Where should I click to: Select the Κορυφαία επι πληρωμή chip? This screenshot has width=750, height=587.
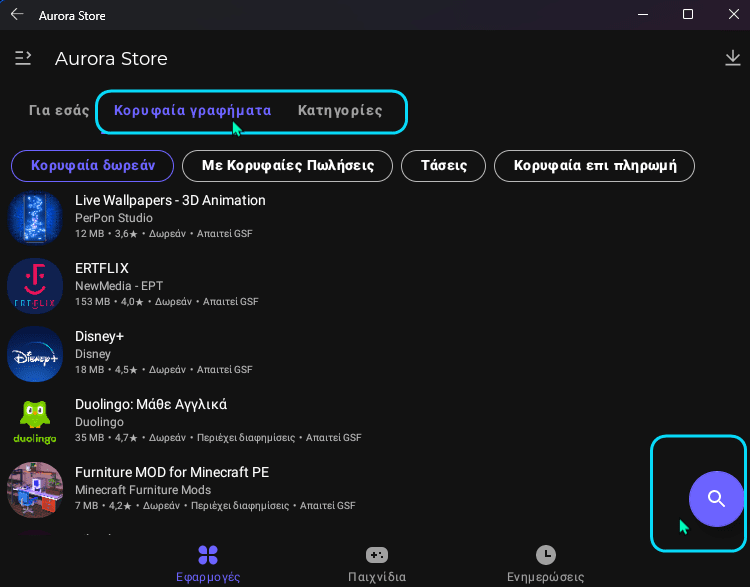(595, 166)
